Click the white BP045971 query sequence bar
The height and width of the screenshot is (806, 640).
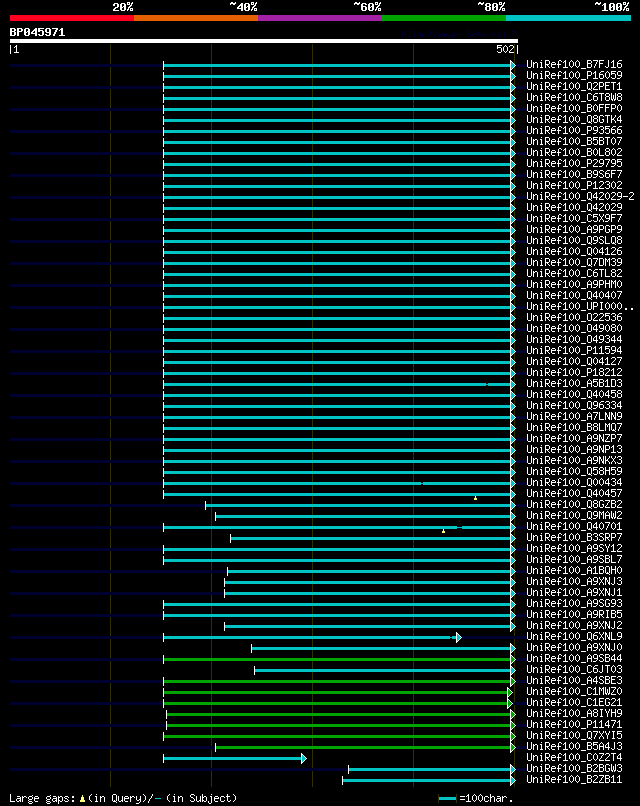click(264, 41)
